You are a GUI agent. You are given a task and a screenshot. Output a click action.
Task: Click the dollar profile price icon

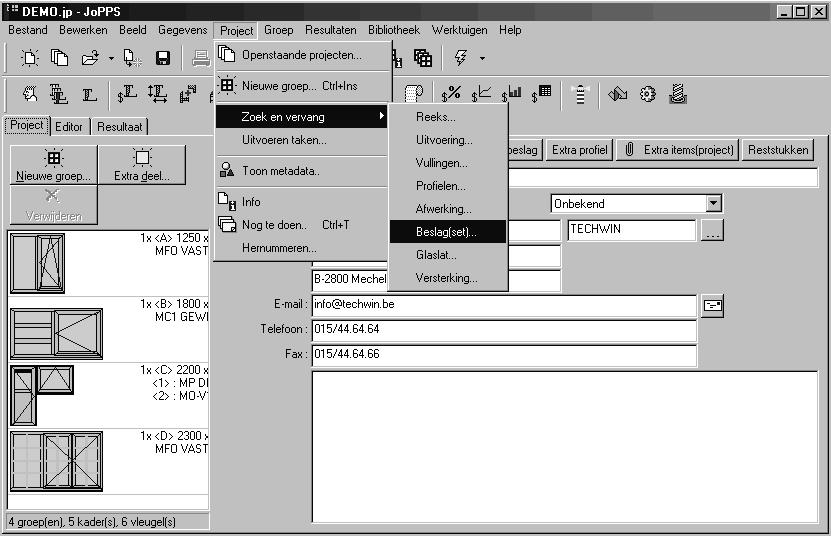pyautogui.click(x=127, y=94)
